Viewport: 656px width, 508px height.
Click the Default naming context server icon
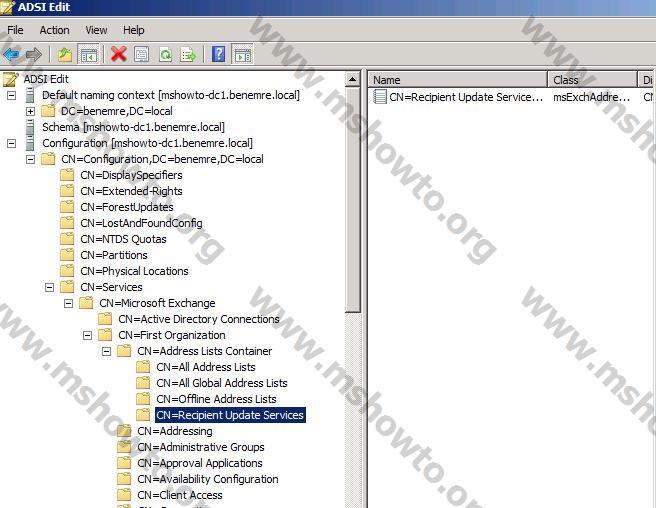point(30,95)
